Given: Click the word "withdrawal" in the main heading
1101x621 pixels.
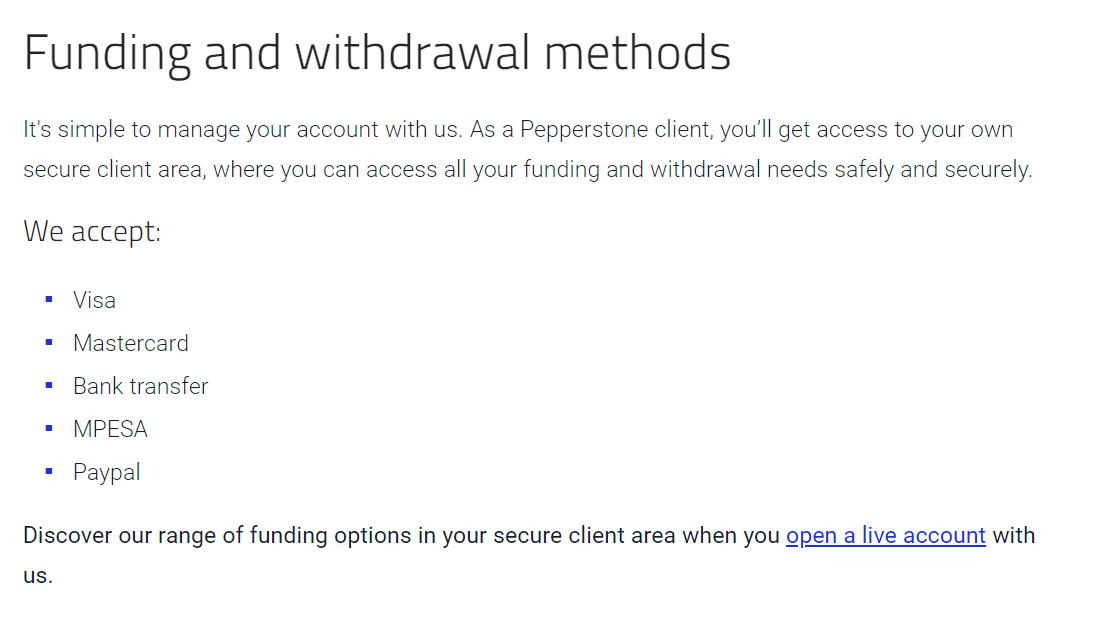Looking at the screenshot, I should pos(412,54).
